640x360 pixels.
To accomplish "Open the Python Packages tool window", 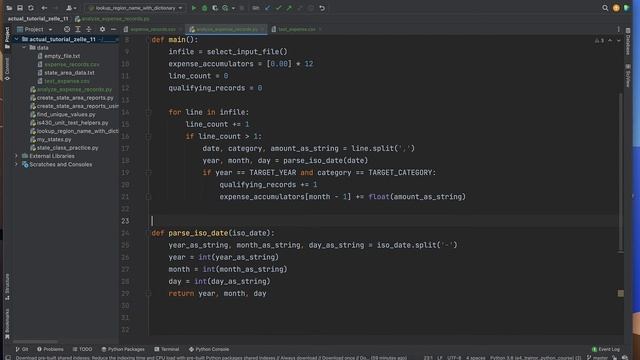I will (123, 349).
